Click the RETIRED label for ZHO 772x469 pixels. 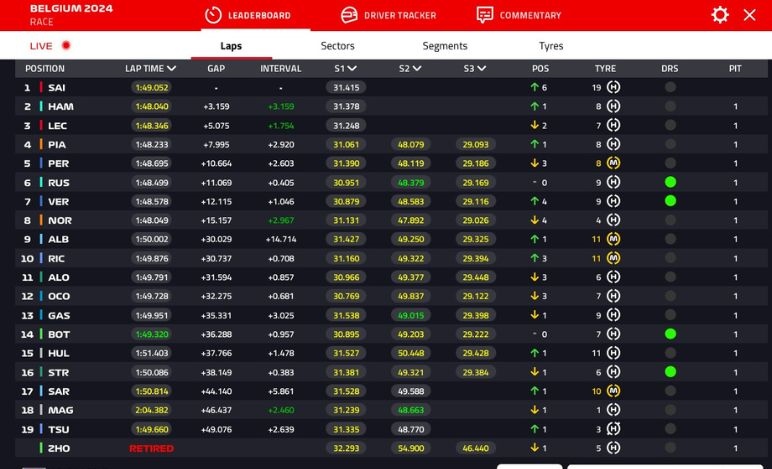[151, 448]
